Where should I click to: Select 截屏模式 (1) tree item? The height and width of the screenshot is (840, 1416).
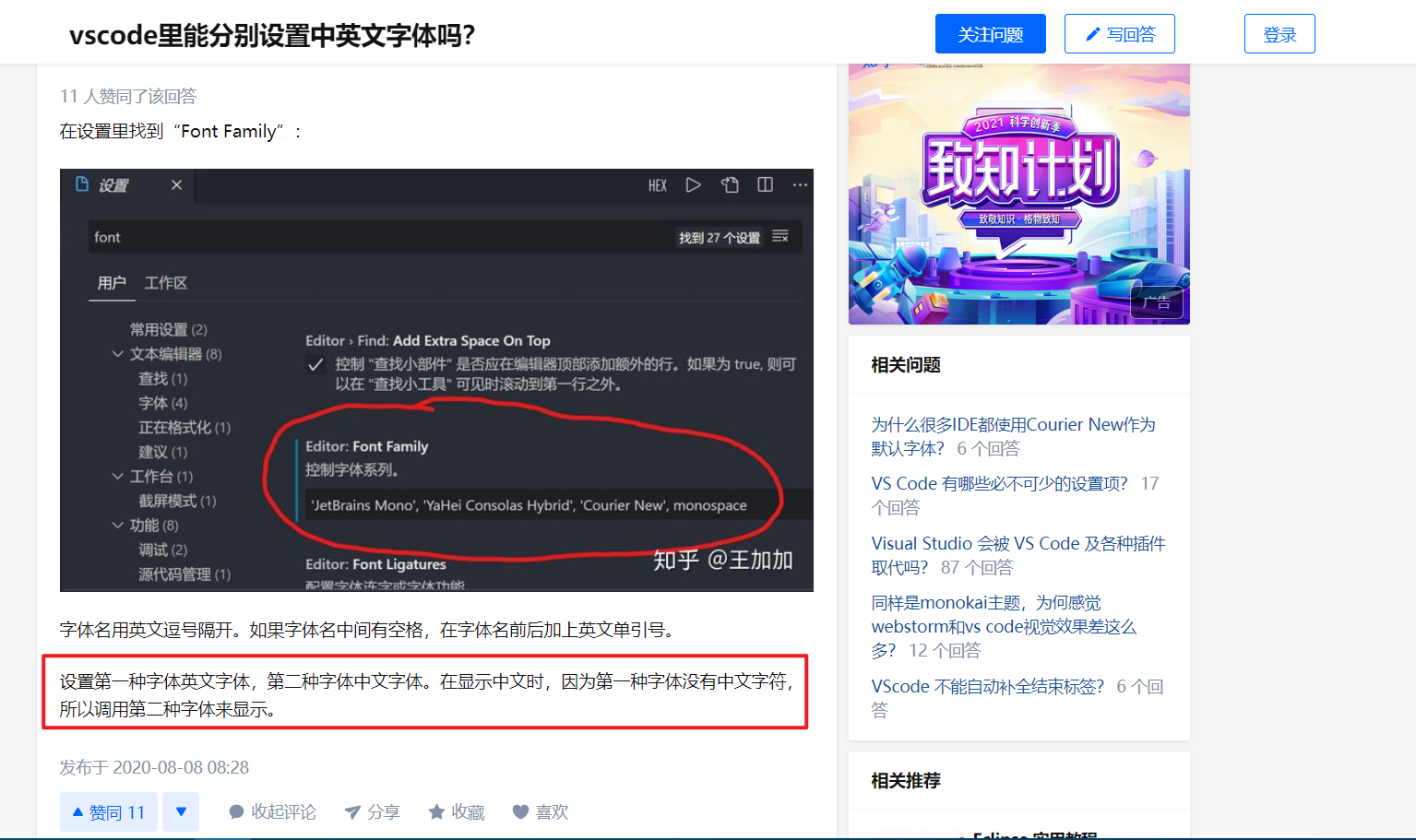coord(177,501)
